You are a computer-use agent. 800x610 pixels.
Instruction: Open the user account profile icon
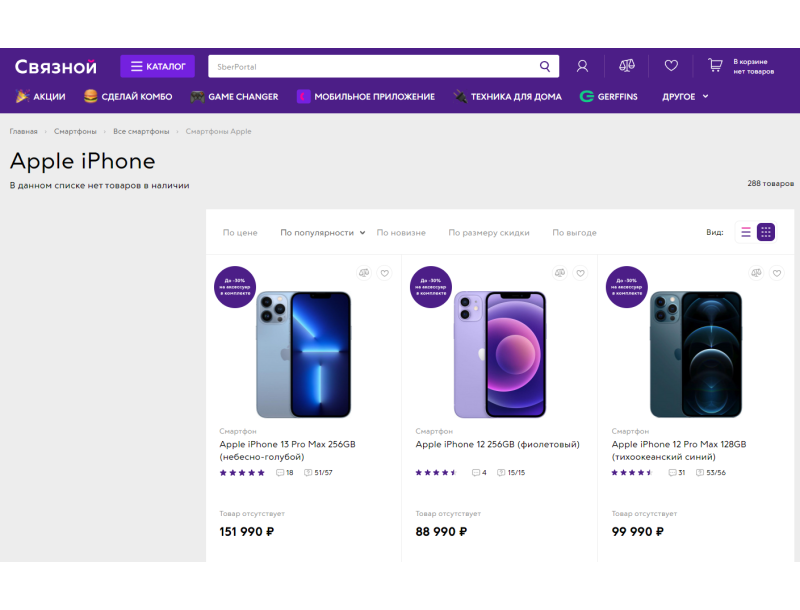pos(582,67)
